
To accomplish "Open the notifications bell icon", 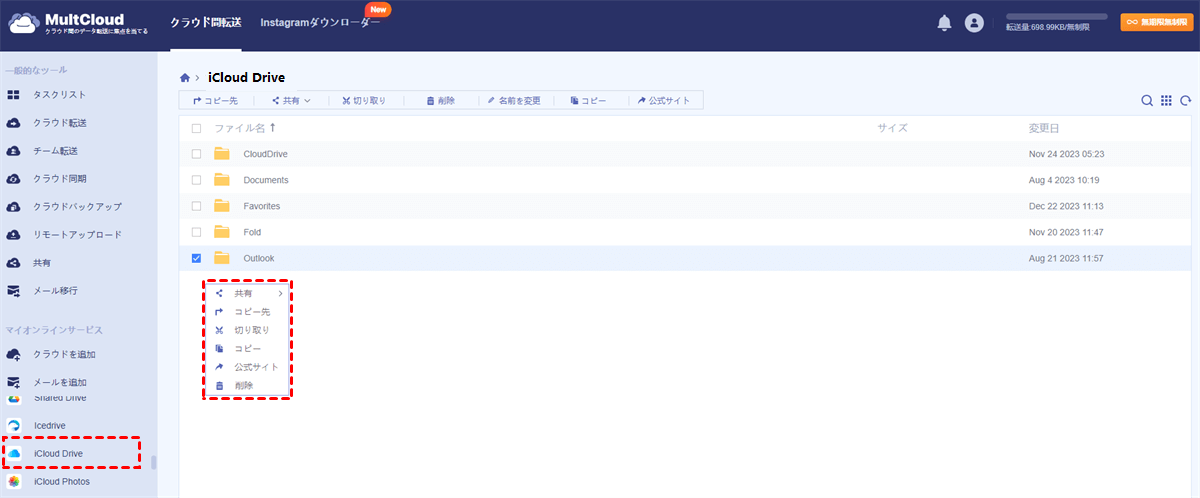I will click(944, 23).
